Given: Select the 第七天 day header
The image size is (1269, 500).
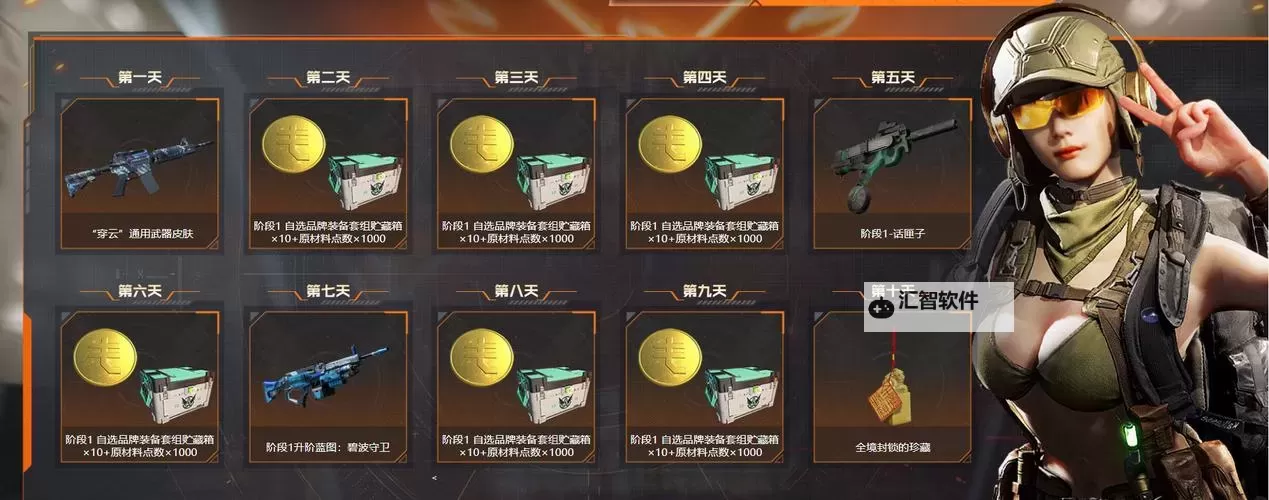Looking at the screenshot, I should tap(328, 291).
